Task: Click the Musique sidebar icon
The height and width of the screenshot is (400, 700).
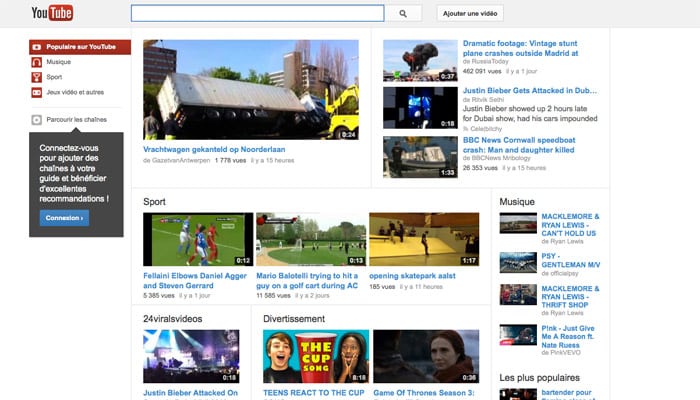Action: coord(36,62)
